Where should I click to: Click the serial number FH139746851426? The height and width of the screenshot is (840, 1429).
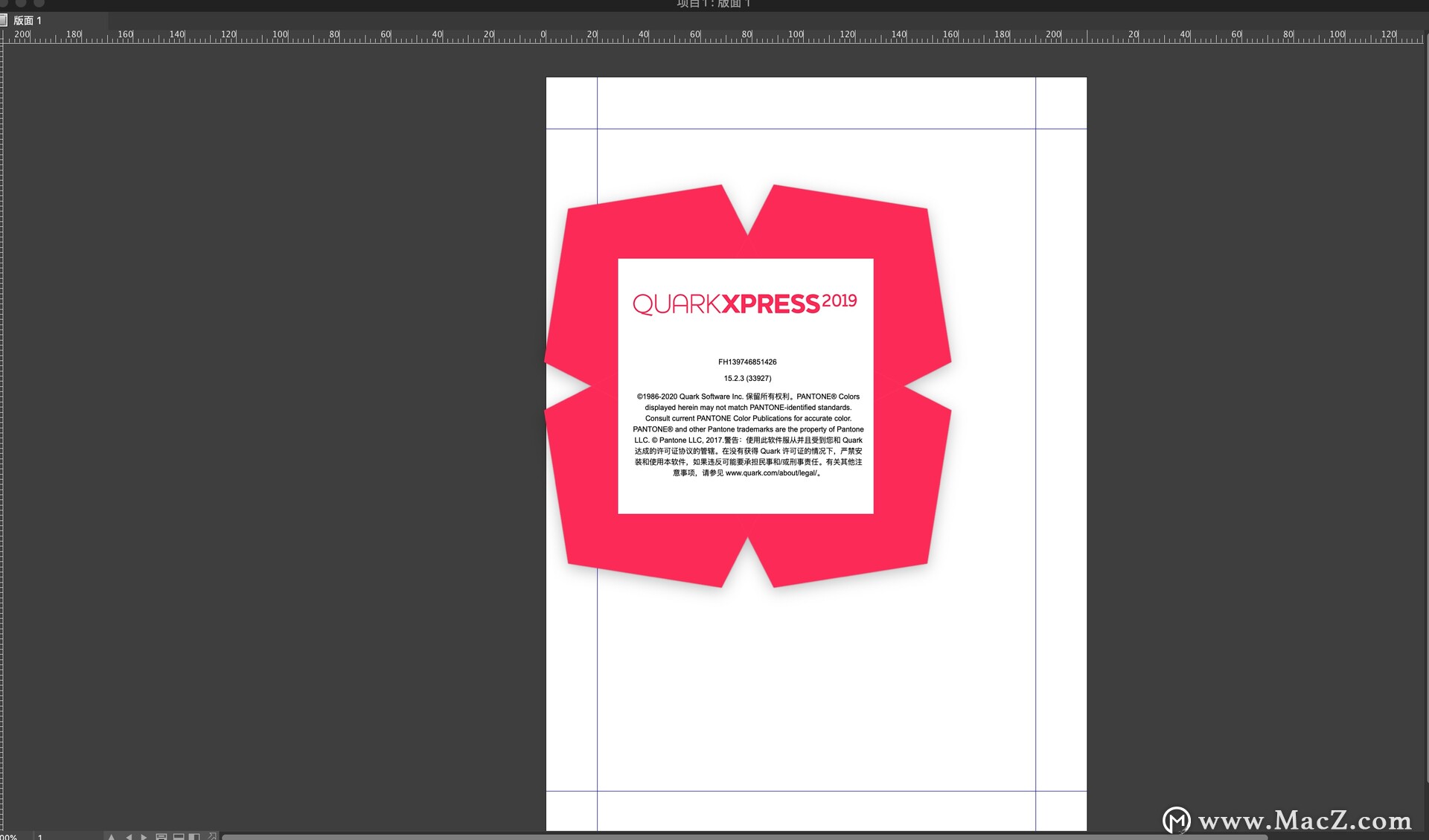[x=747, y=362]
